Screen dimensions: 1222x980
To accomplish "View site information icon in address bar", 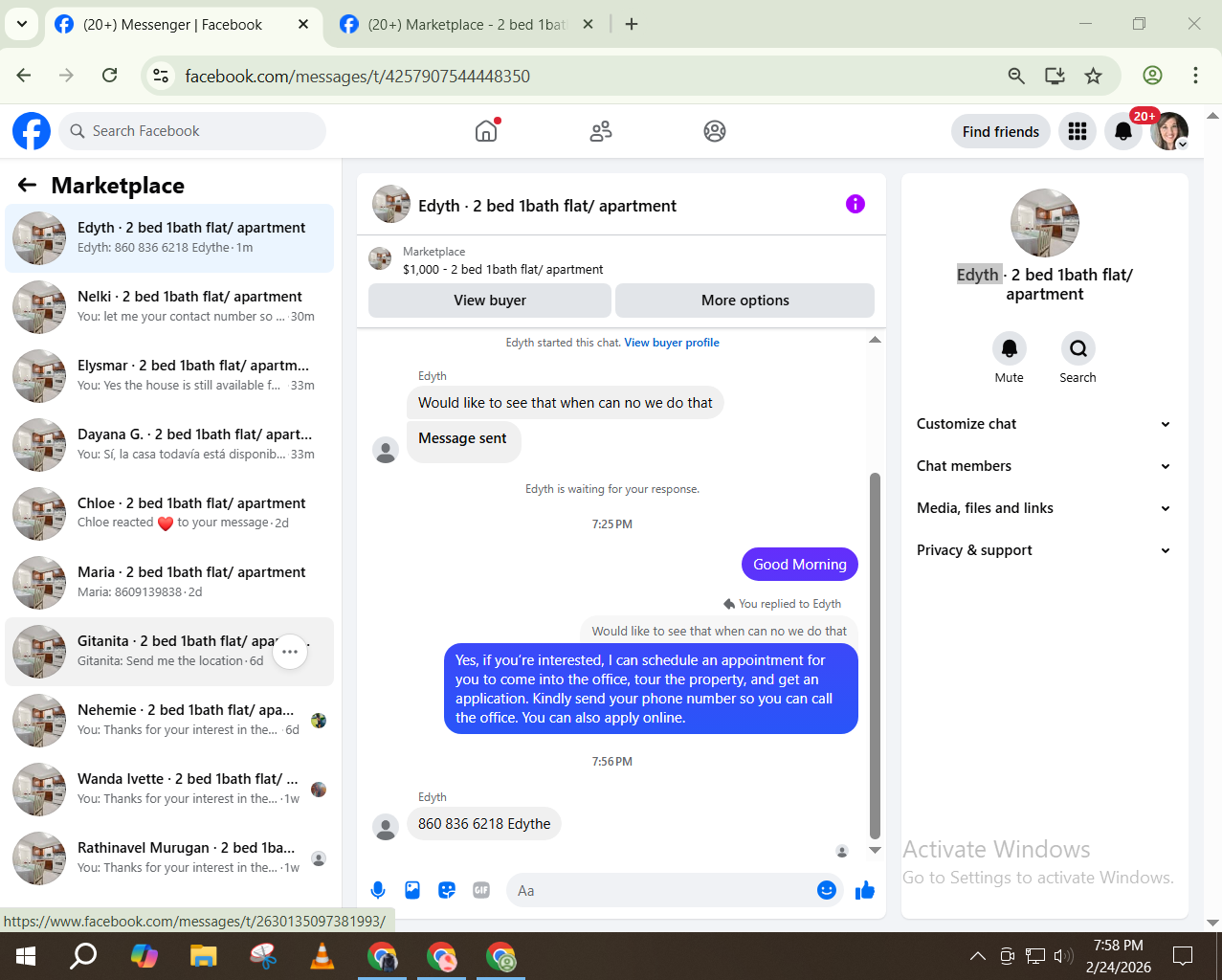I will (x=161, y=76).
